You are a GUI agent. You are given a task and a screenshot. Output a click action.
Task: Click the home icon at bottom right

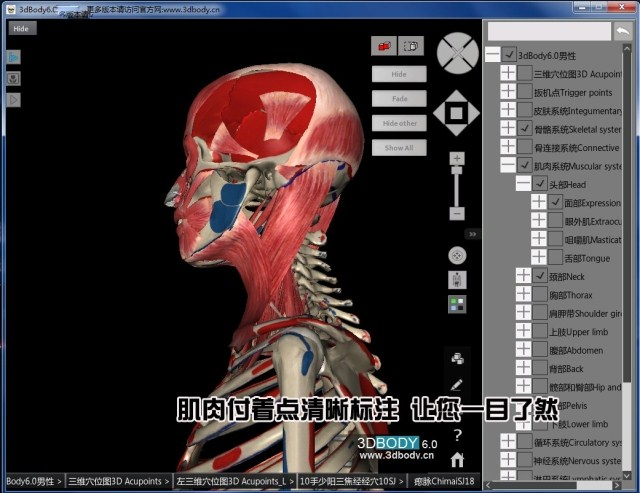pyautogui.click(x=457, y=460)
